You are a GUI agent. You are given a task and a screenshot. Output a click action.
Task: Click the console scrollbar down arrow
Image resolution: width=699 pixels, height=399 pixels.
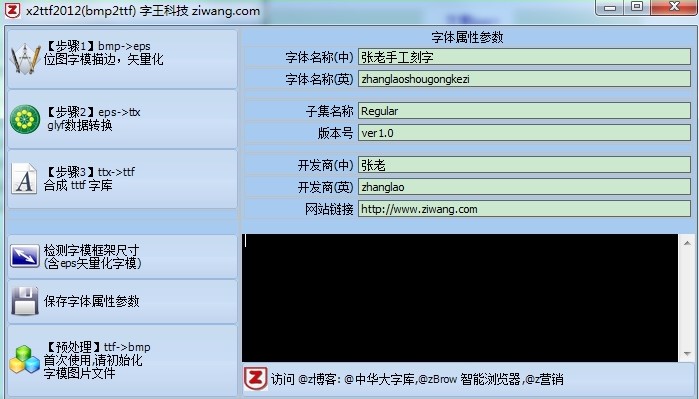(687, 354)
